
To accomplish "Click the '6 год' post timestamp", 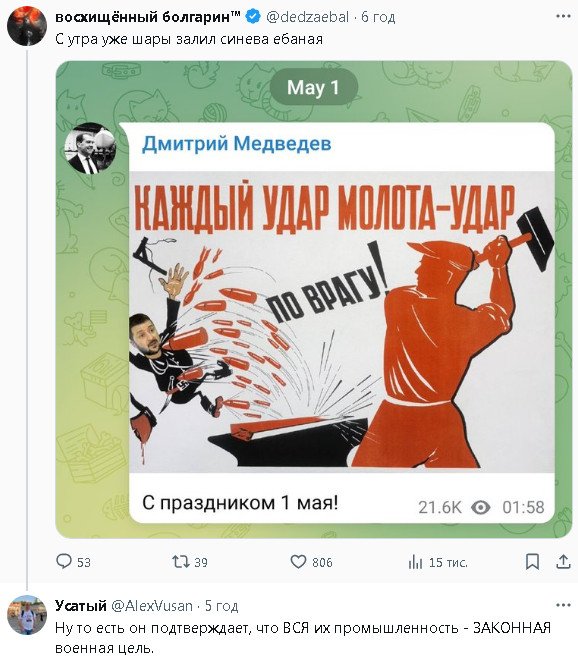I will (x=378, y=17).
